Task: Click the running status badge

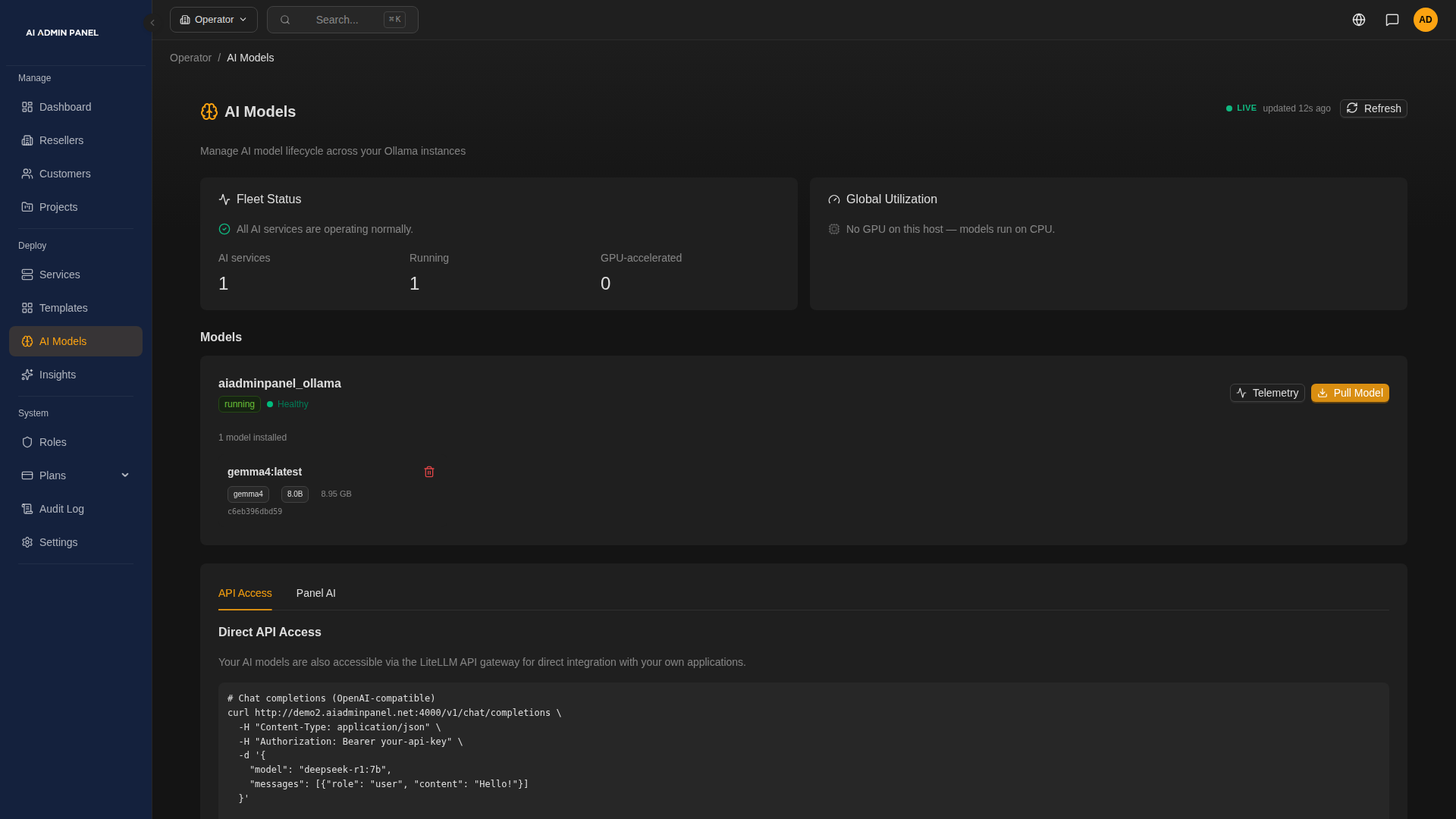Action: pos(240,404)
